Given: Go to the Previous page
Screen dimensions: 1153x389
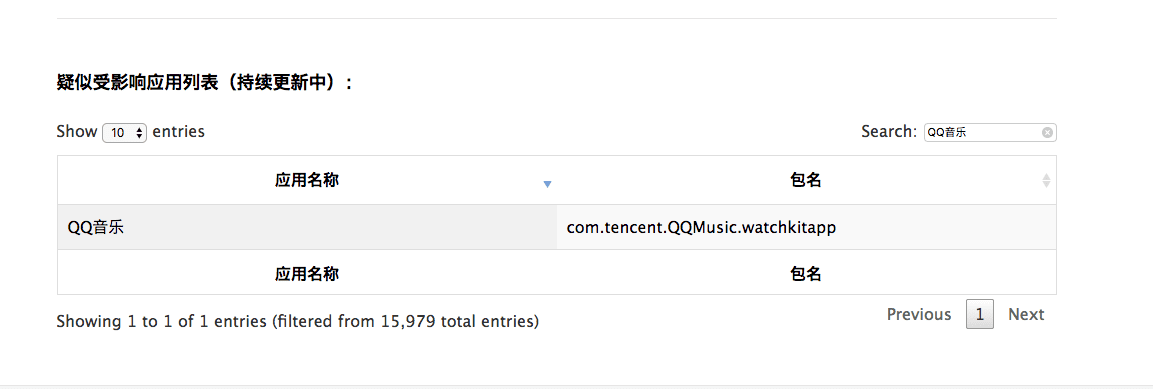Looking at the screenshot, I should [x=919, y=314].
